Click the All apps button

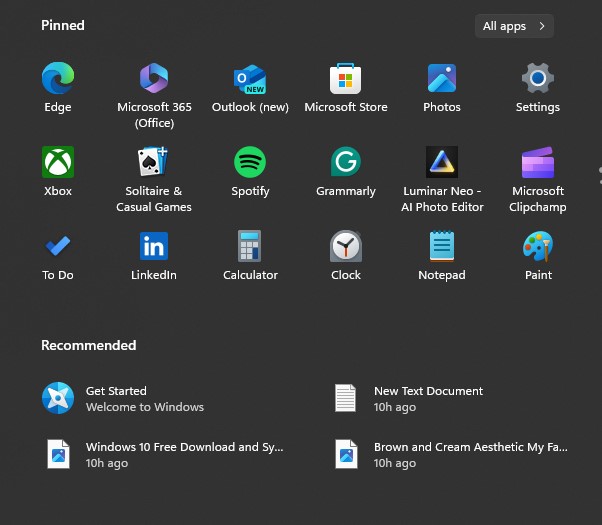(514, 26)
